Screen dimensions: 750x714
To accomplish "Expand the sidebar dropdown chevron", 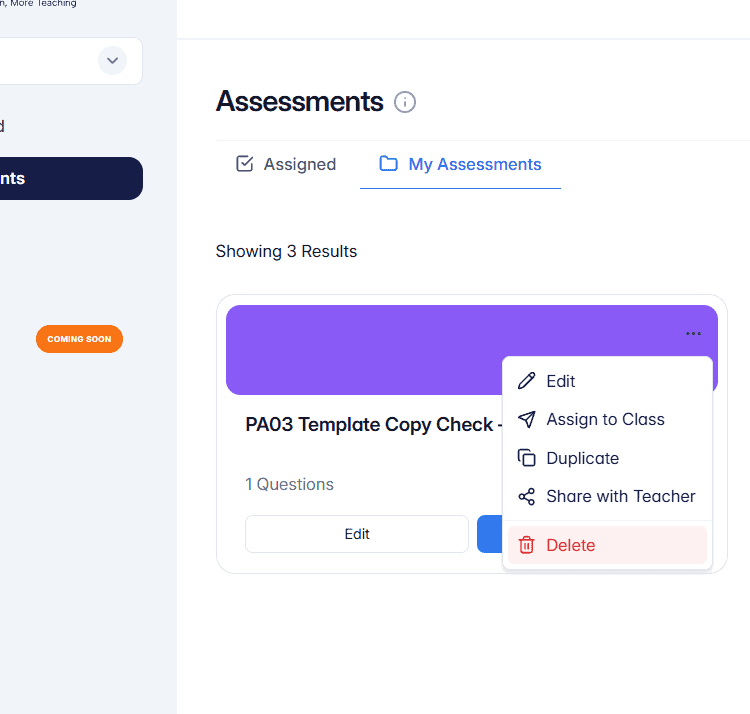I will (x=112, y=61).
